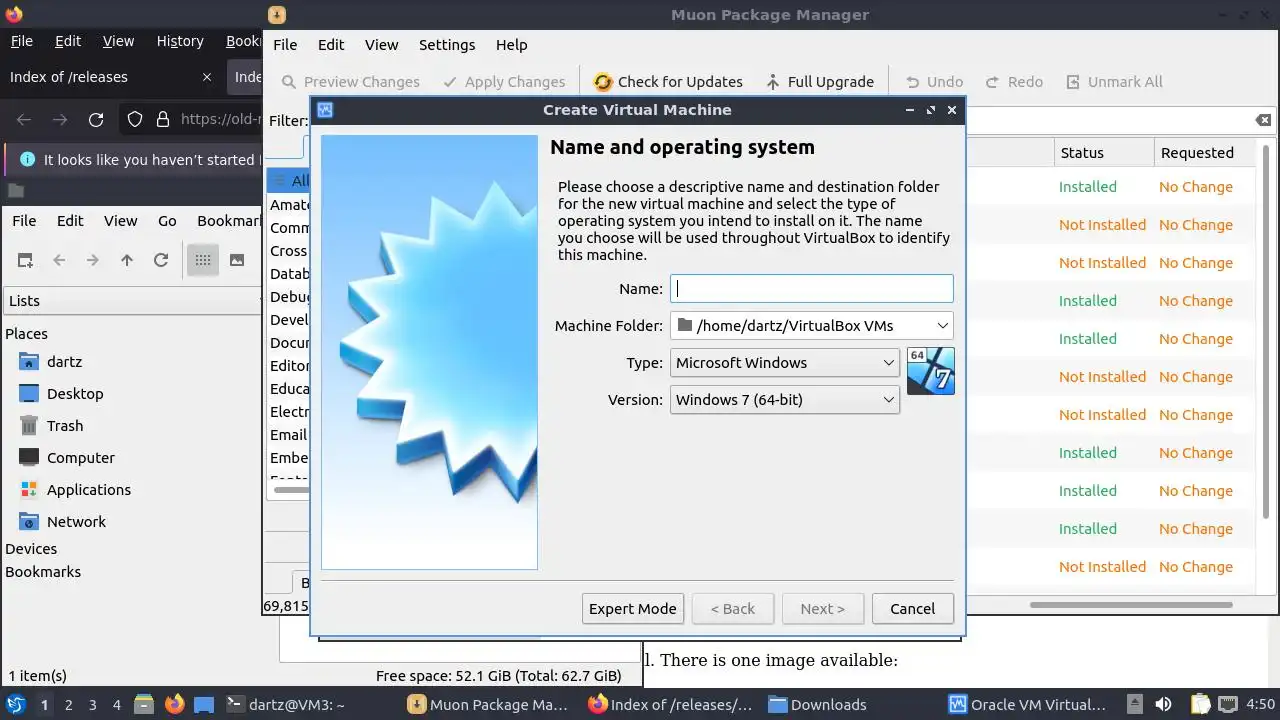
Task: Open the View menu in Muon Package Manager
Action: (382, 45)
